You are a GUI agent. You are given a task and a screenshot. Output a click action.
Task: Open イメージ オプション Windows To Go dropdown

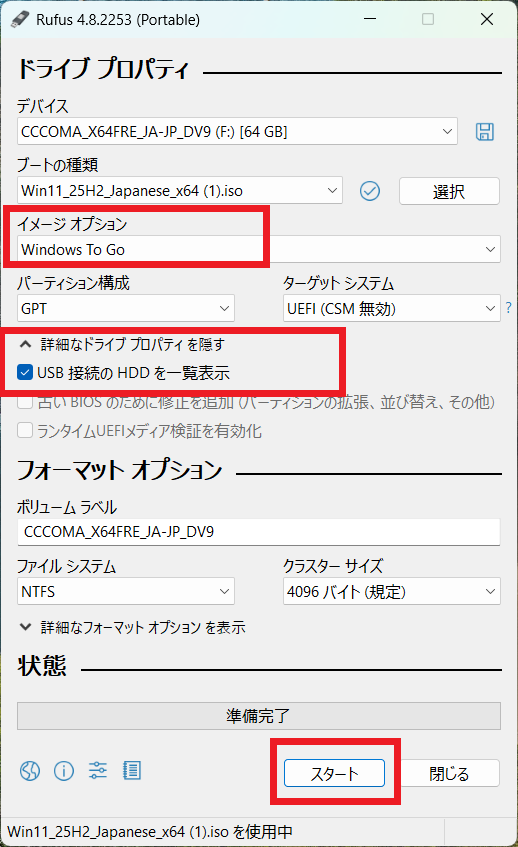[259, 250]
